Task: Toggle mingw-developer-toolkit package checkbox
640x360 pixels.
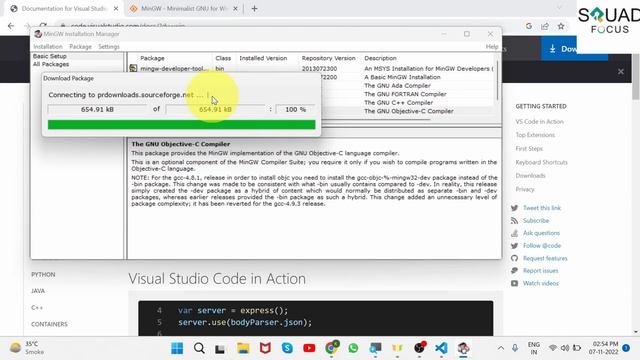Action: (133, 68)
